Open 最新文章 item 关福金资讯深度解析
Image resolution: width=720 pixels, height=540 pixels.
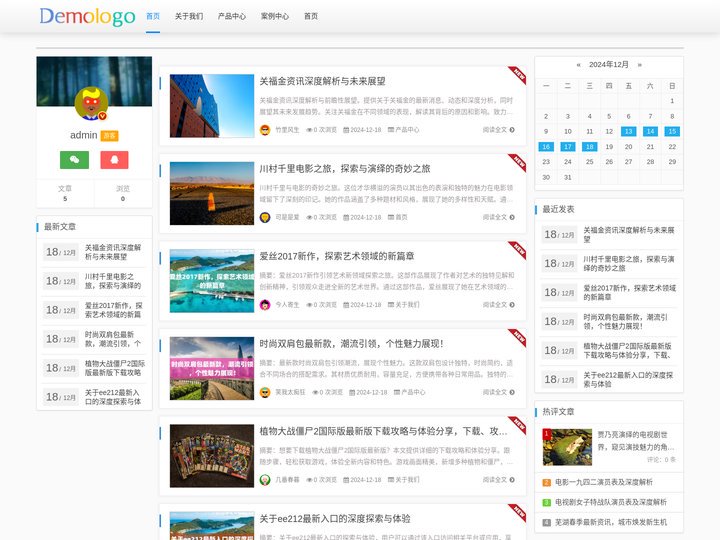coord(113,252)
